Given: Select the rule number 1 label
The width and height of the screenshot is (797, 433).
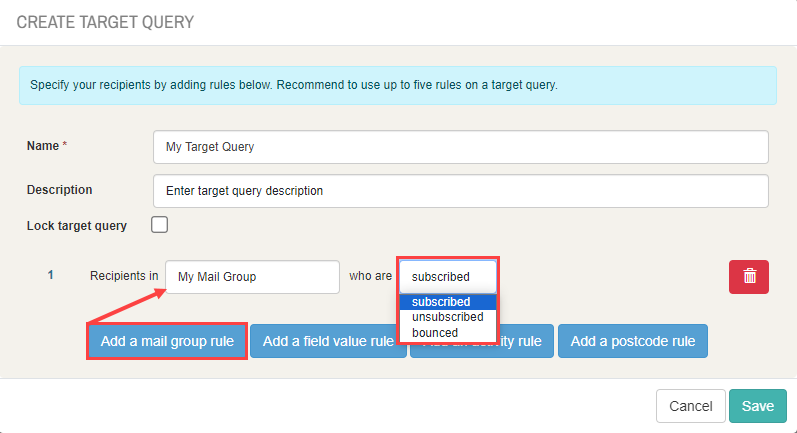Looking at the screenshot, I should coord(50,275).
